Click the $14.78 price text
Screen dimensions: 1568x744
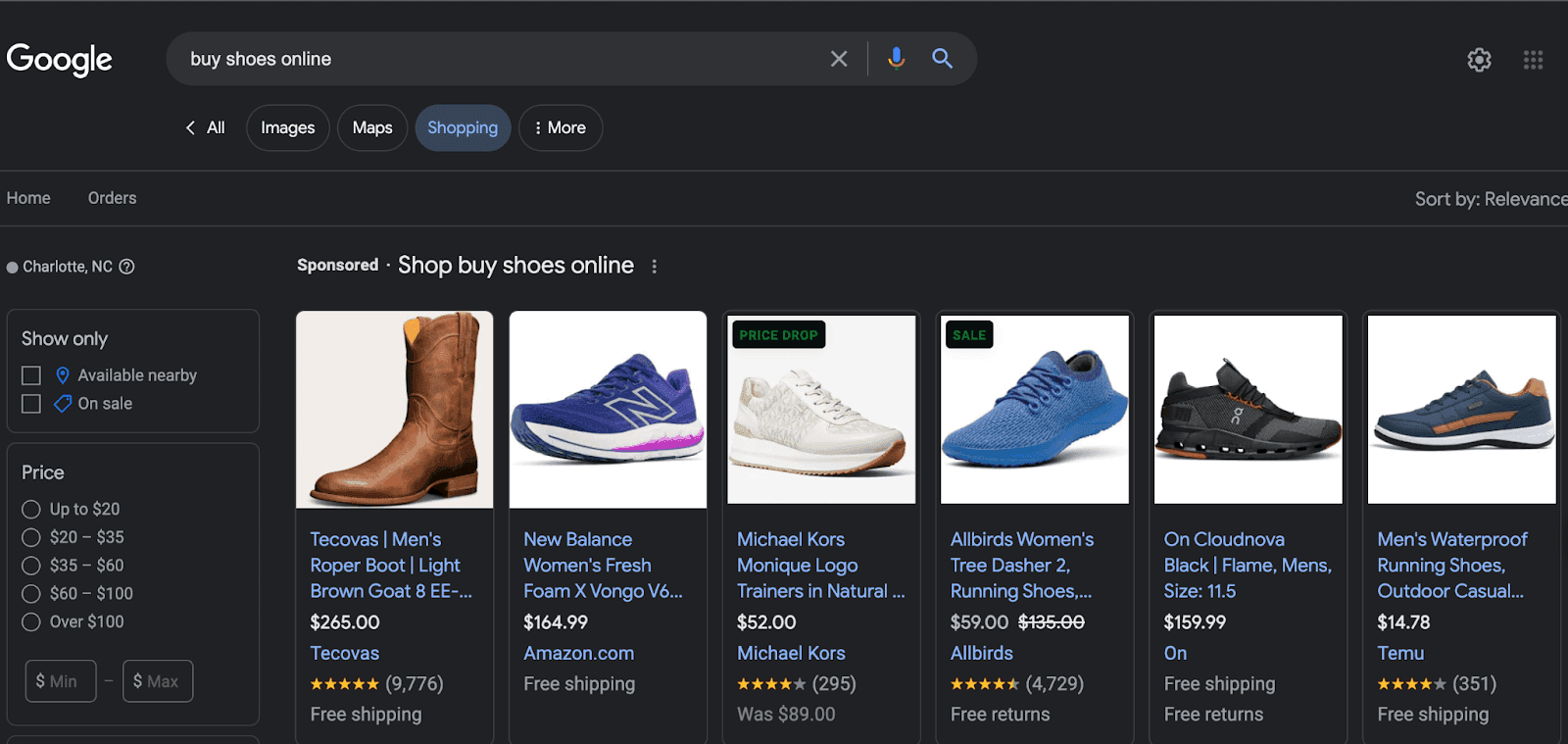tap(1404, 622)
